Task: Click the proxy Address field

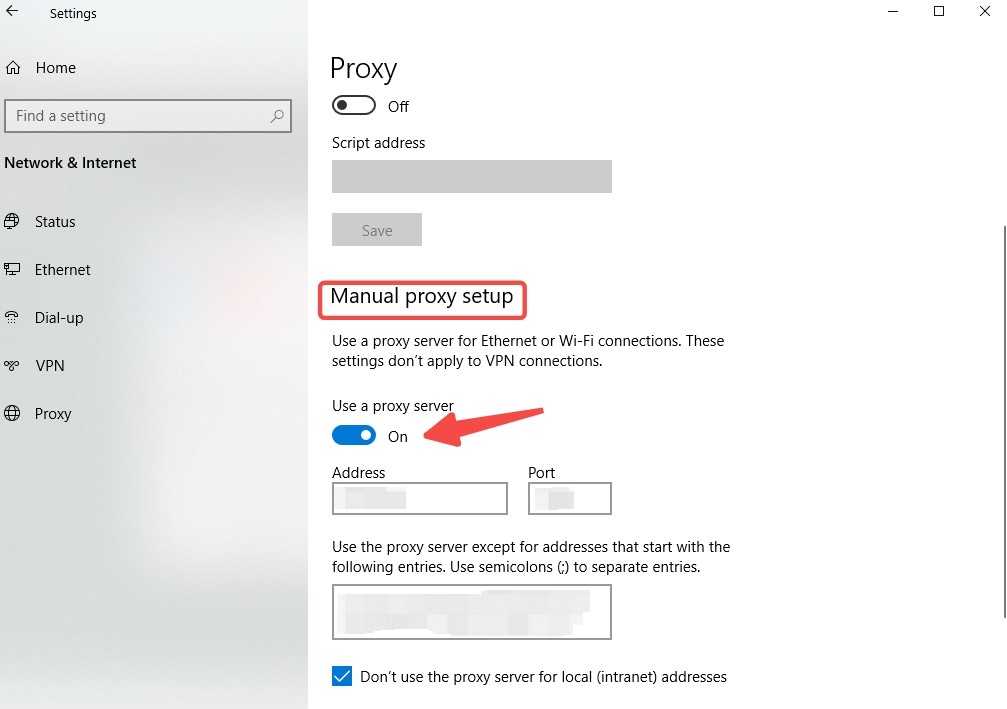Action: 420,498
